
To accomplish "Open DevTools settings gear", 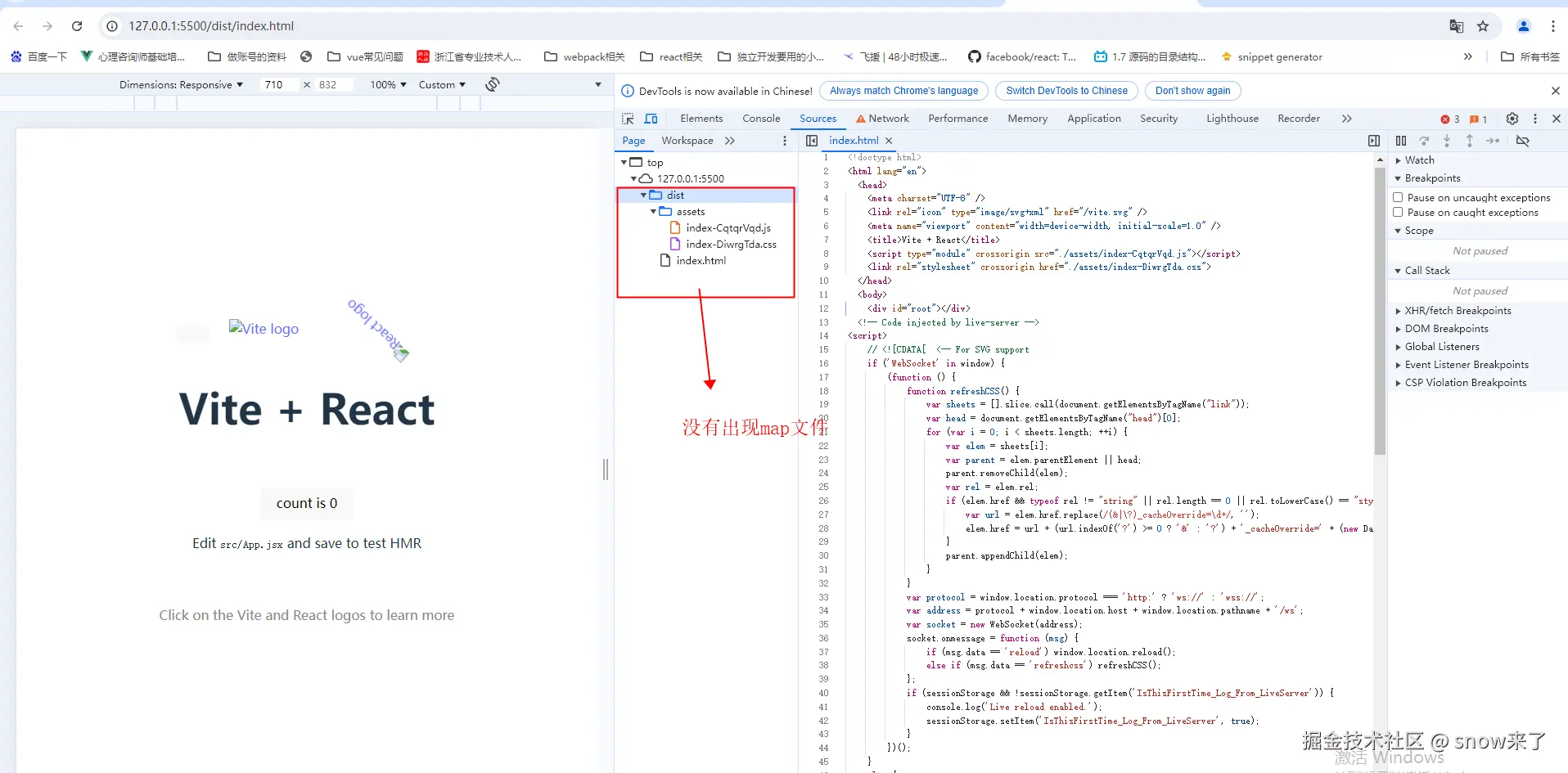I will (x=1512, y=119).
